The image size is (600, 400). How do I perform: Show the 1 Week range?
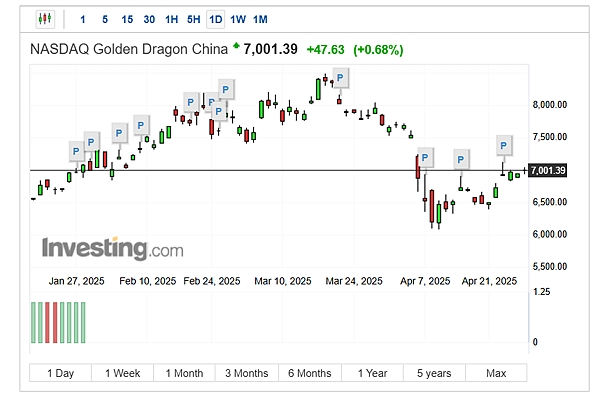pyautogui.click(x=122, y=373)
